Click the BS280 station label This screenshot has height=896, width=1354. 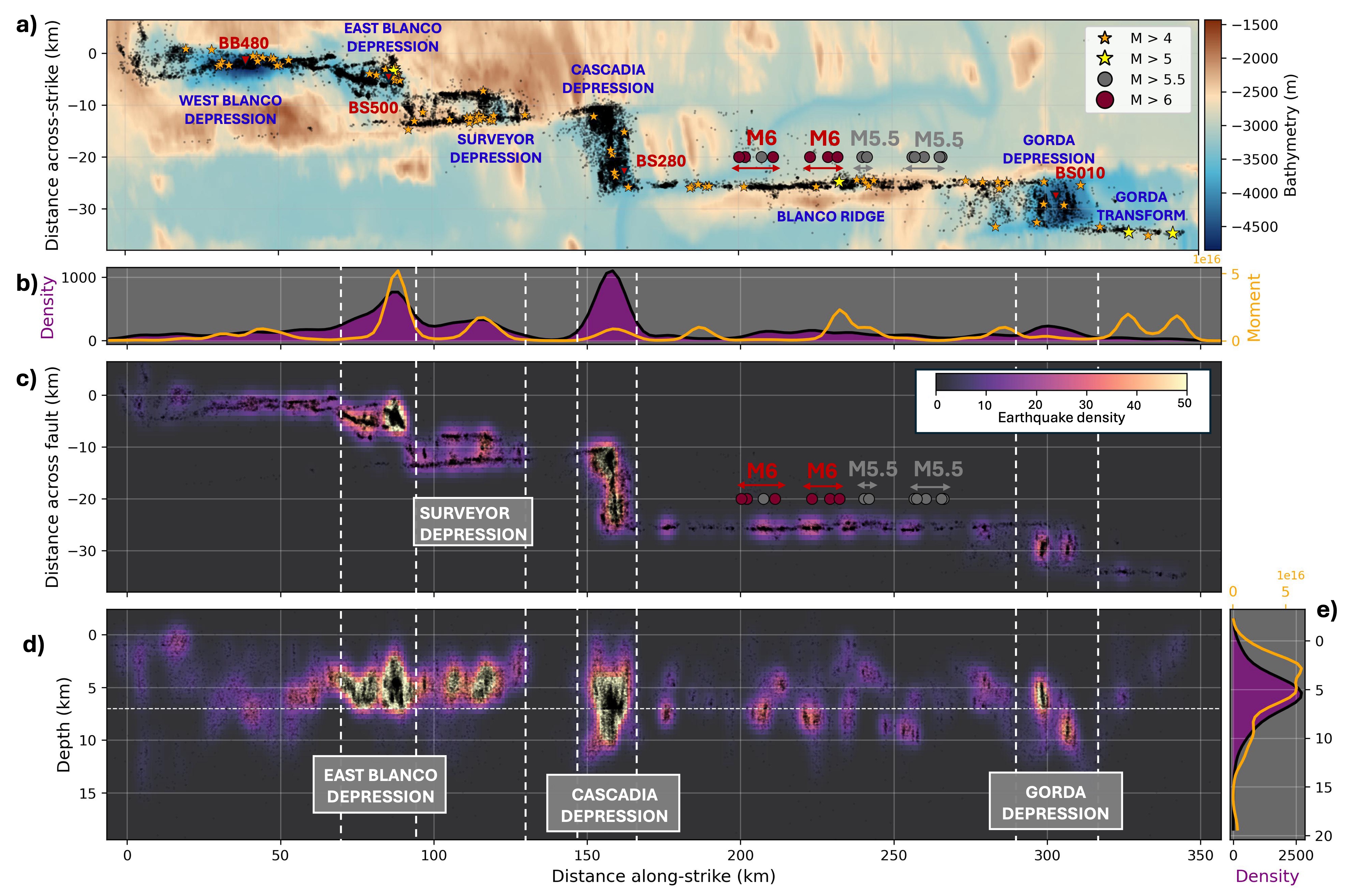click(x=661, y=162)
